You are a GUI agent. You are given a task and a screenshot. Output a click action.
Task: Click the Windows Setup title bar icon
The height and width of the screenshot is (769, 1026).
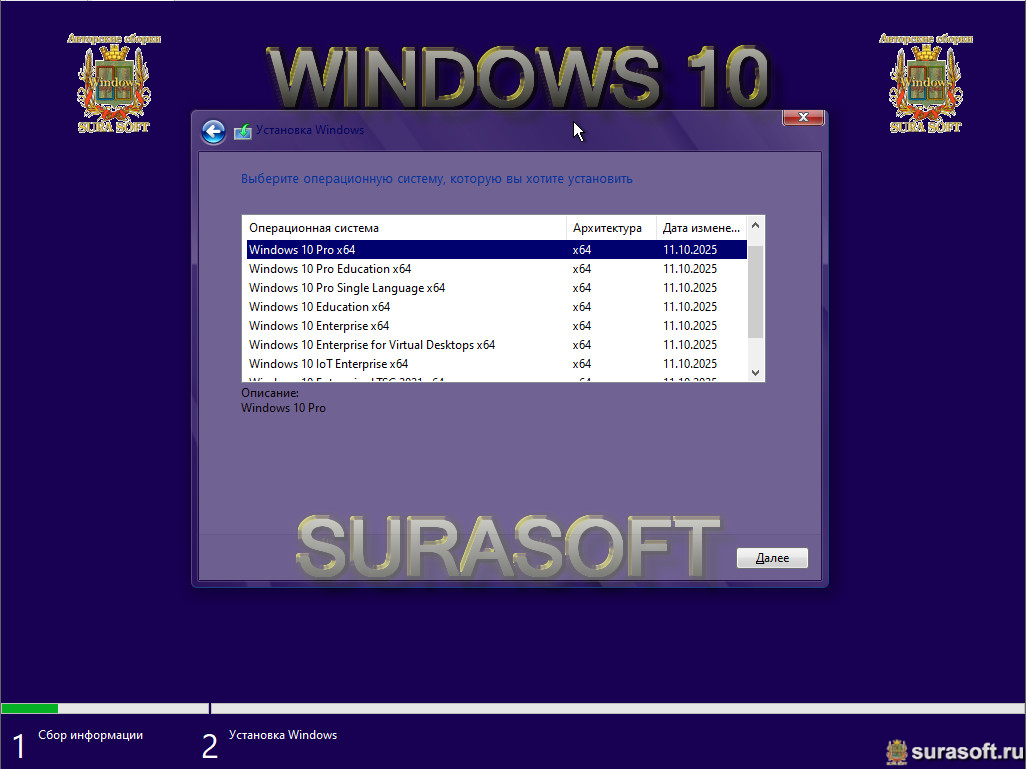(x=242, y=131)
